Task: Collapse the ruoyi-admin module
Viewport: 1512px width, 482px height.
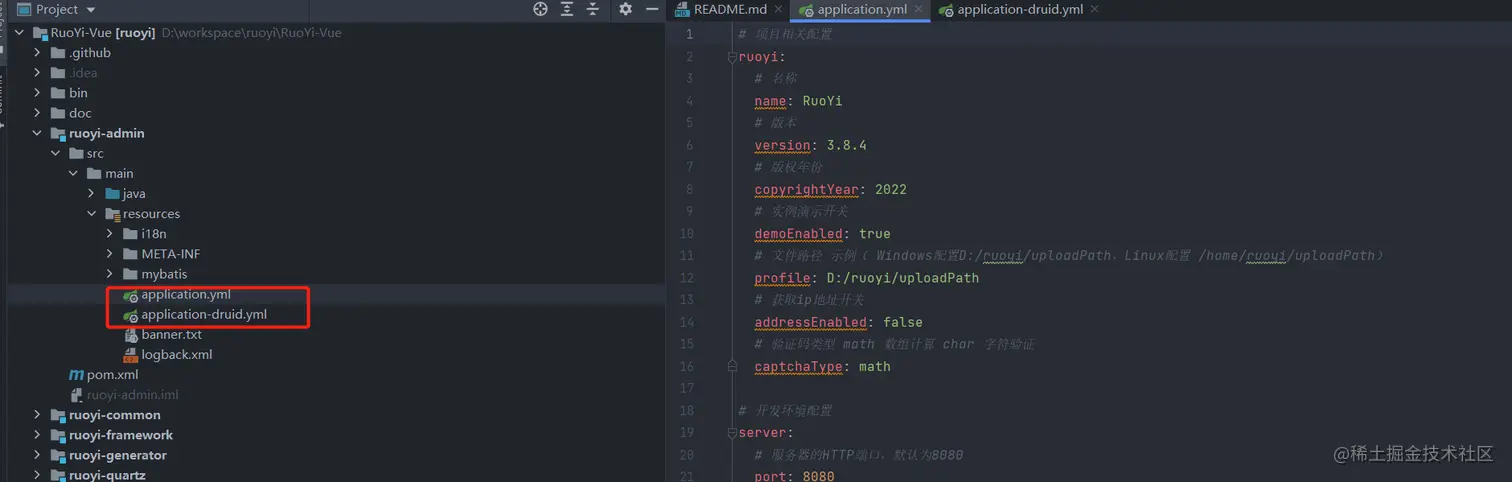Action: 37,133
